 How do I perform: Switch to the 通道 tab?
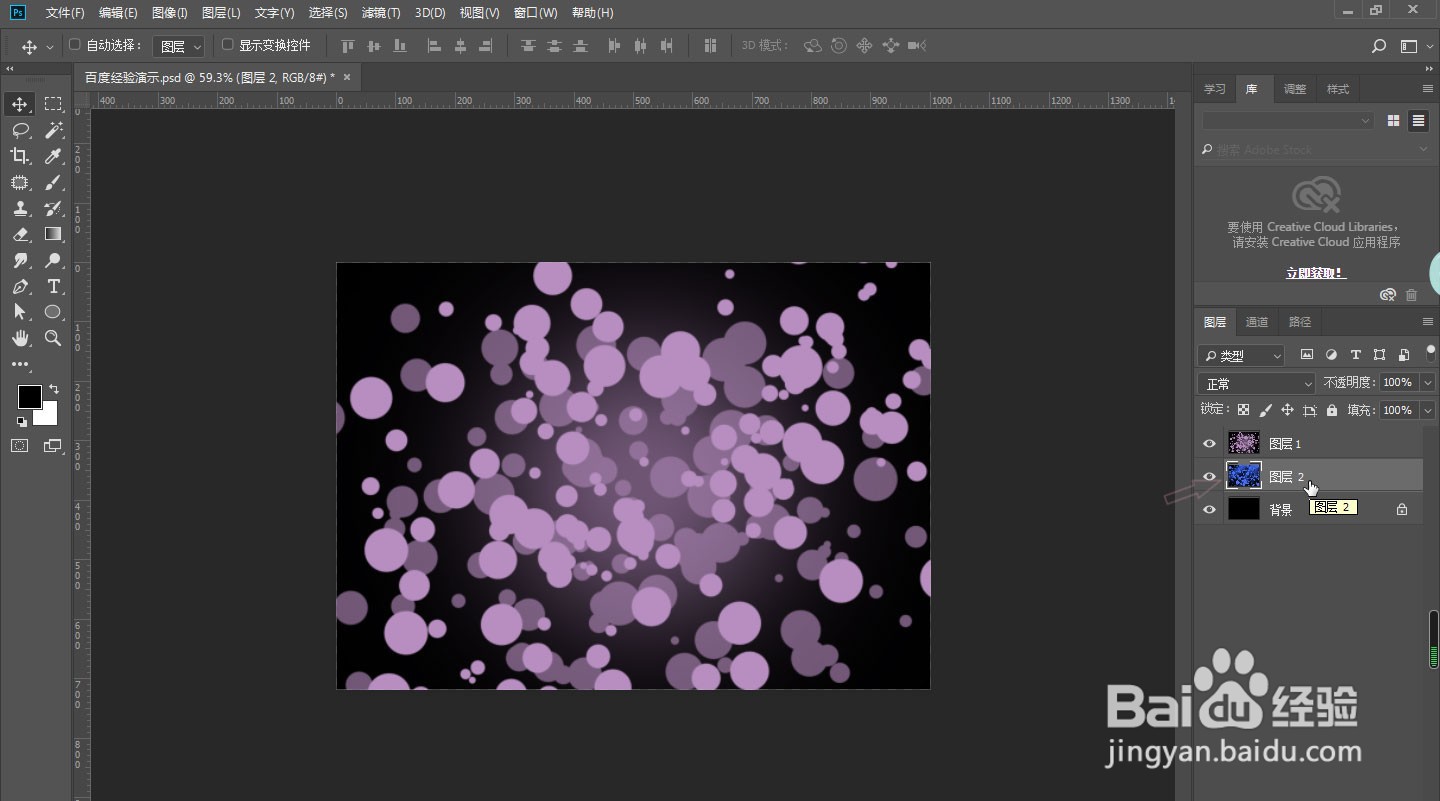click(x=1257, y=322)
